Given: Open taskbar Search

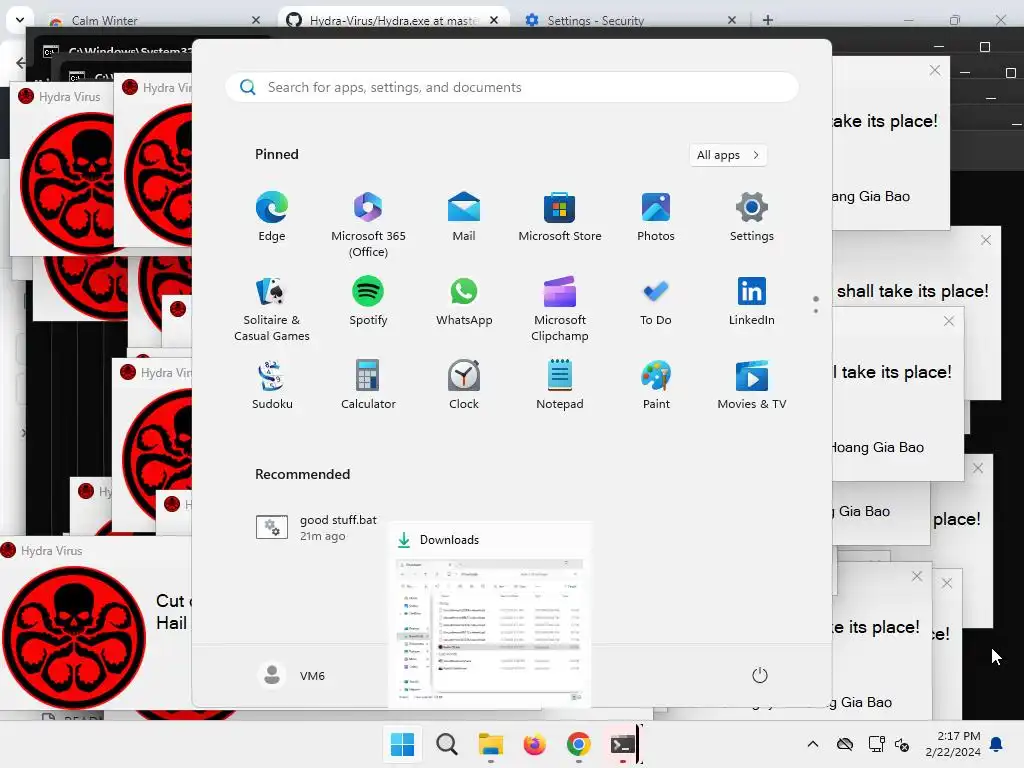Looking at the screenshot, I should tap(447, 744).
